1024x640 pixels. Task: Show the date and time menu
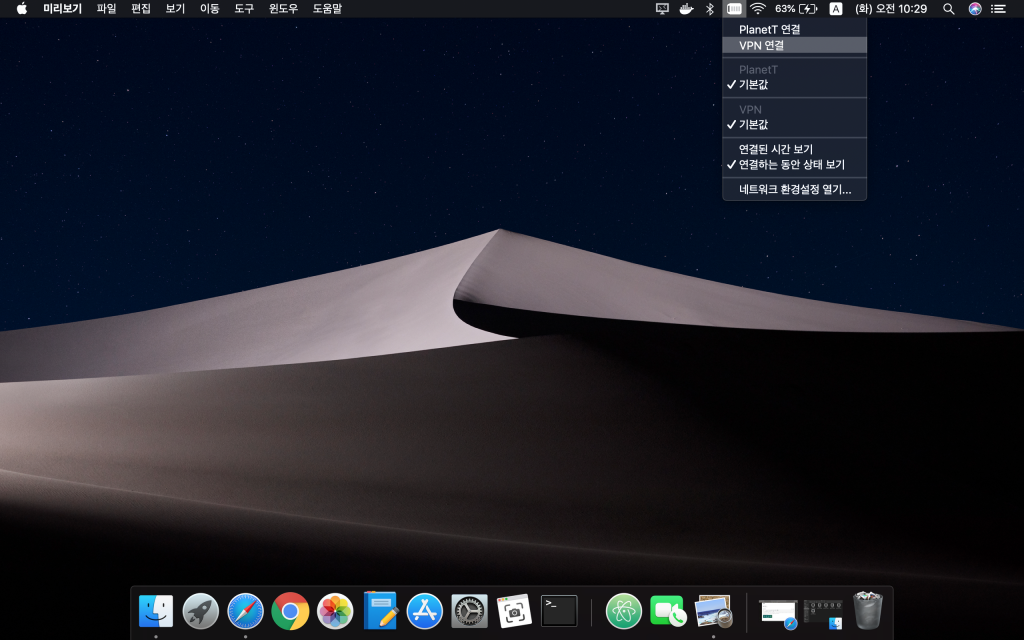pyautogui.click(x=891, y=8)
